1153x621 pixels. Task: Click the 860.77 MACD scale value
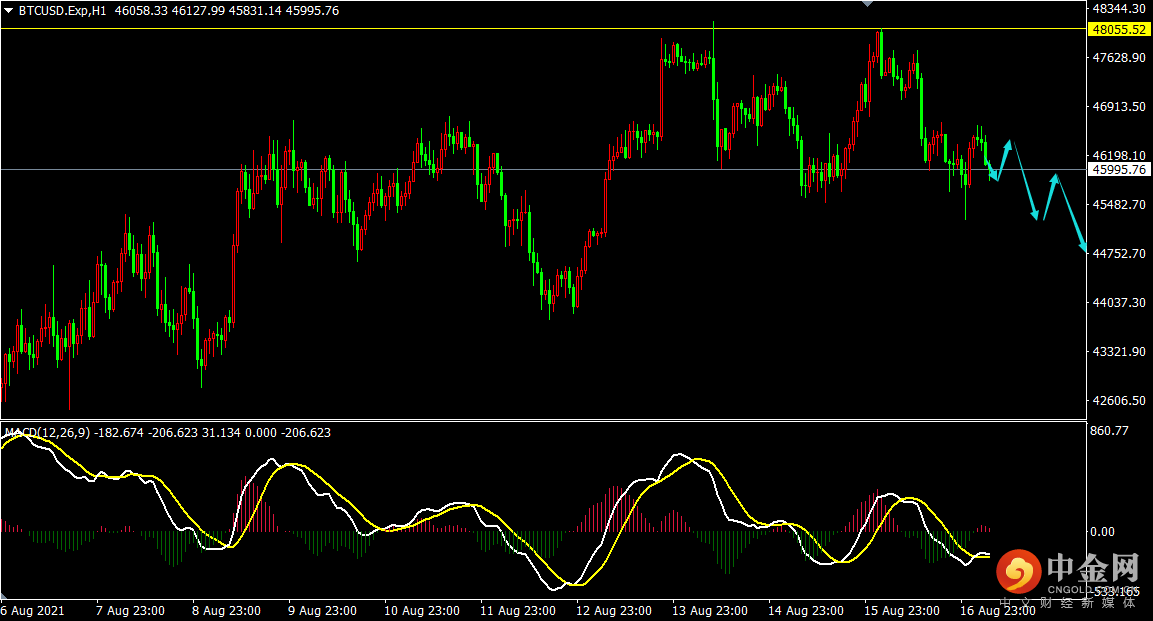[x=1109, y=431]
